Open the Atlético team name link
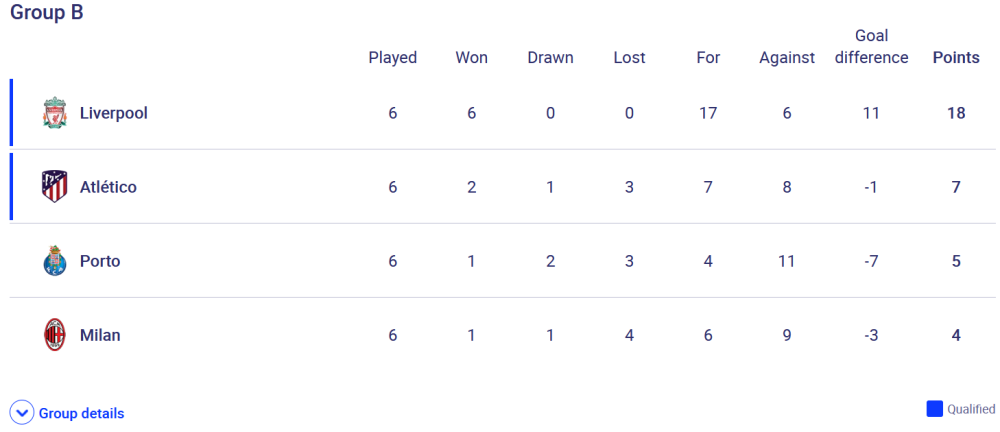 (108, 187)
